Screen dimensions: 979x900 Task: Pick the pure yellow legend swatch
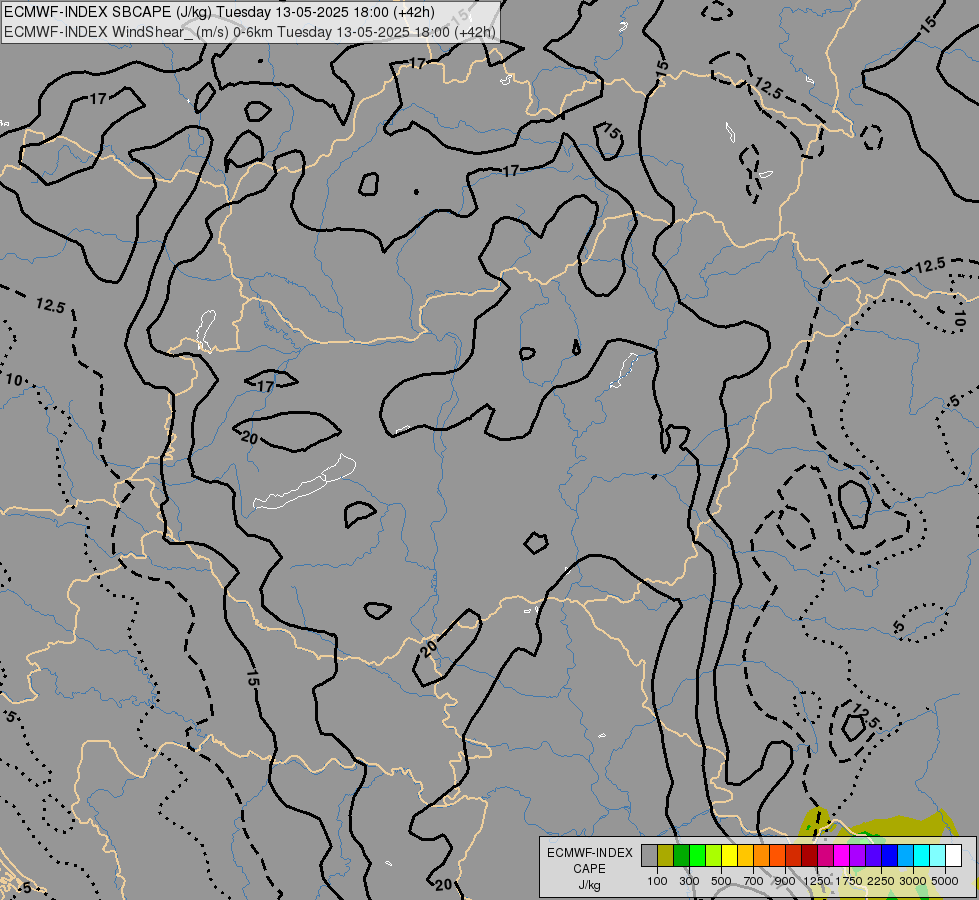[x=729, y=855]
